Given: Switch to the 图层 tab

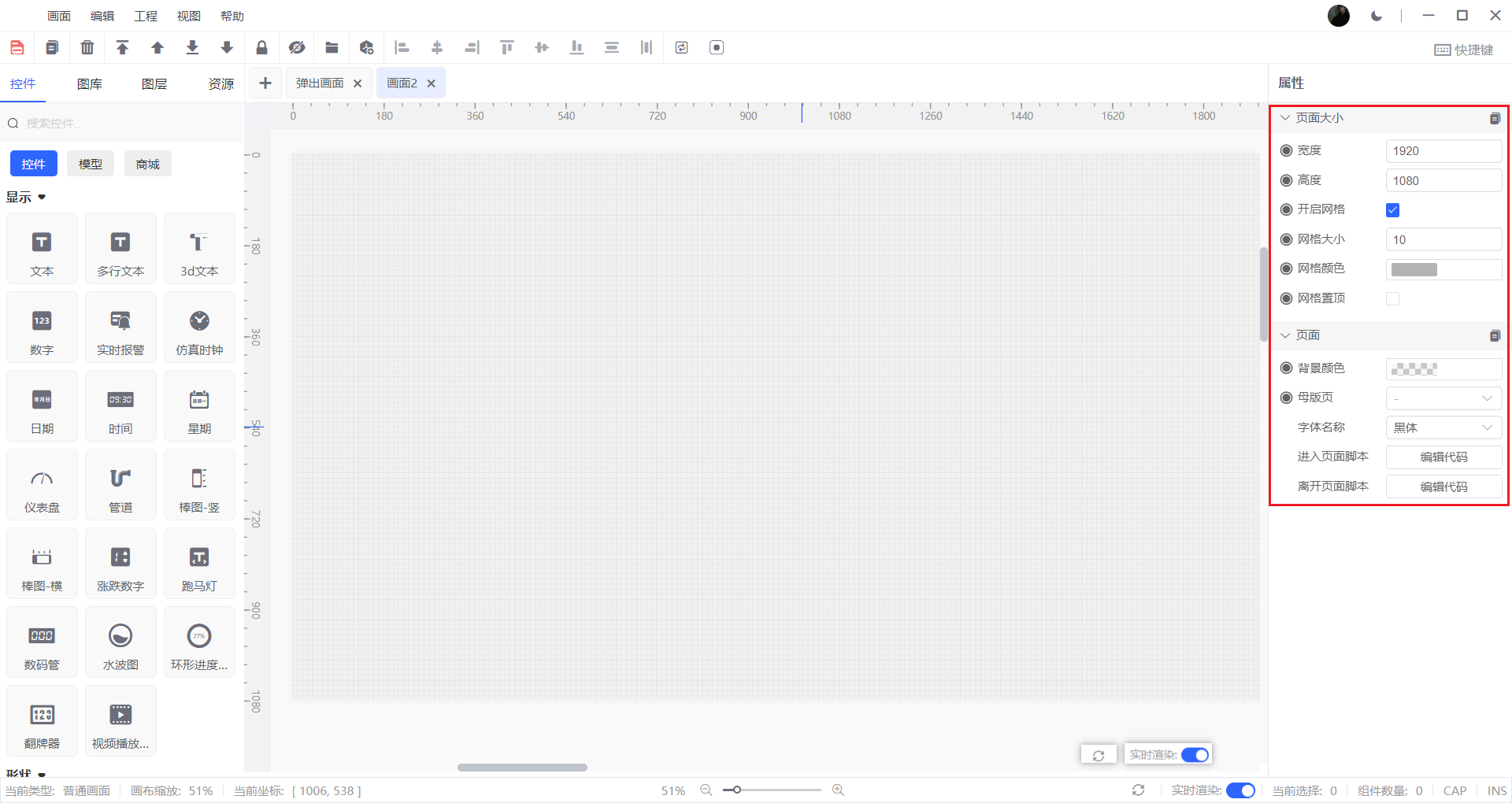Looking at the screenshot, I should point(154,83).
